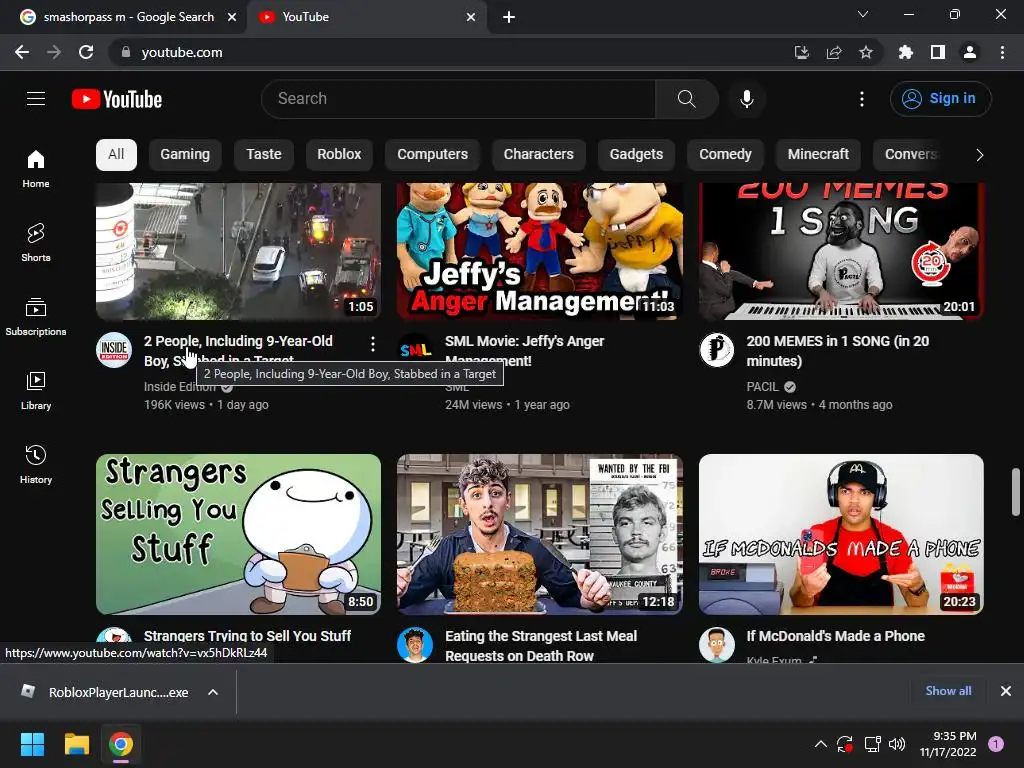Open PACIL channel avatar
The height and width of the screenshot is (768, 1024).
tap(717, 350)
